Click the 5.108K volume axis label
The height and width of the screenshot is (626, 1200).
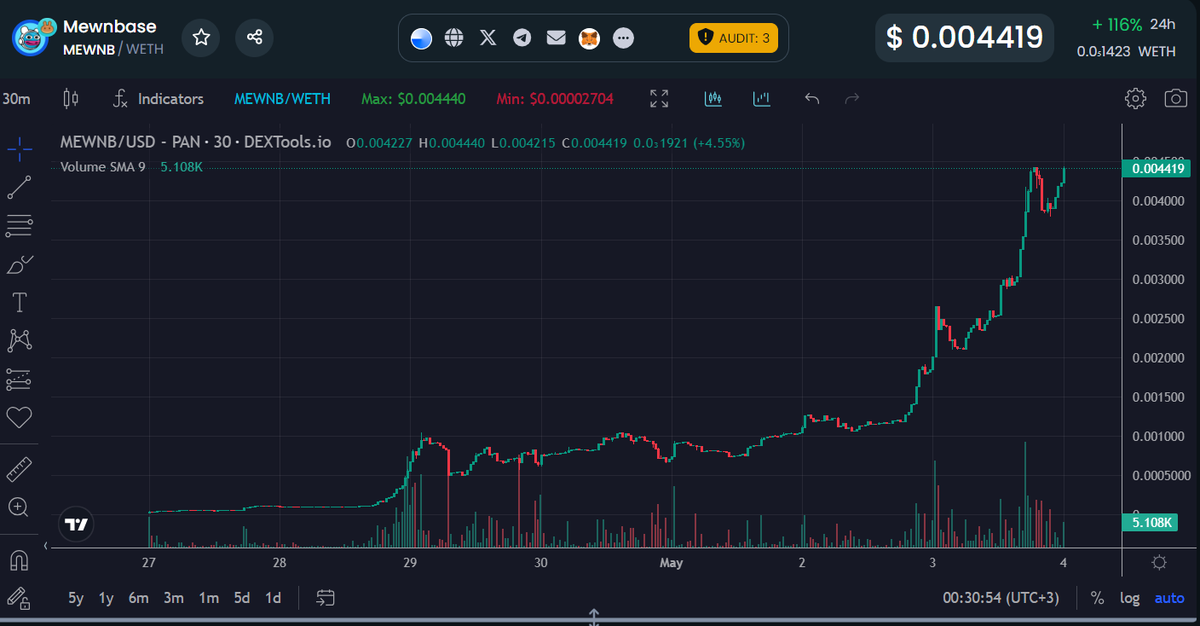coord(1153,522)
